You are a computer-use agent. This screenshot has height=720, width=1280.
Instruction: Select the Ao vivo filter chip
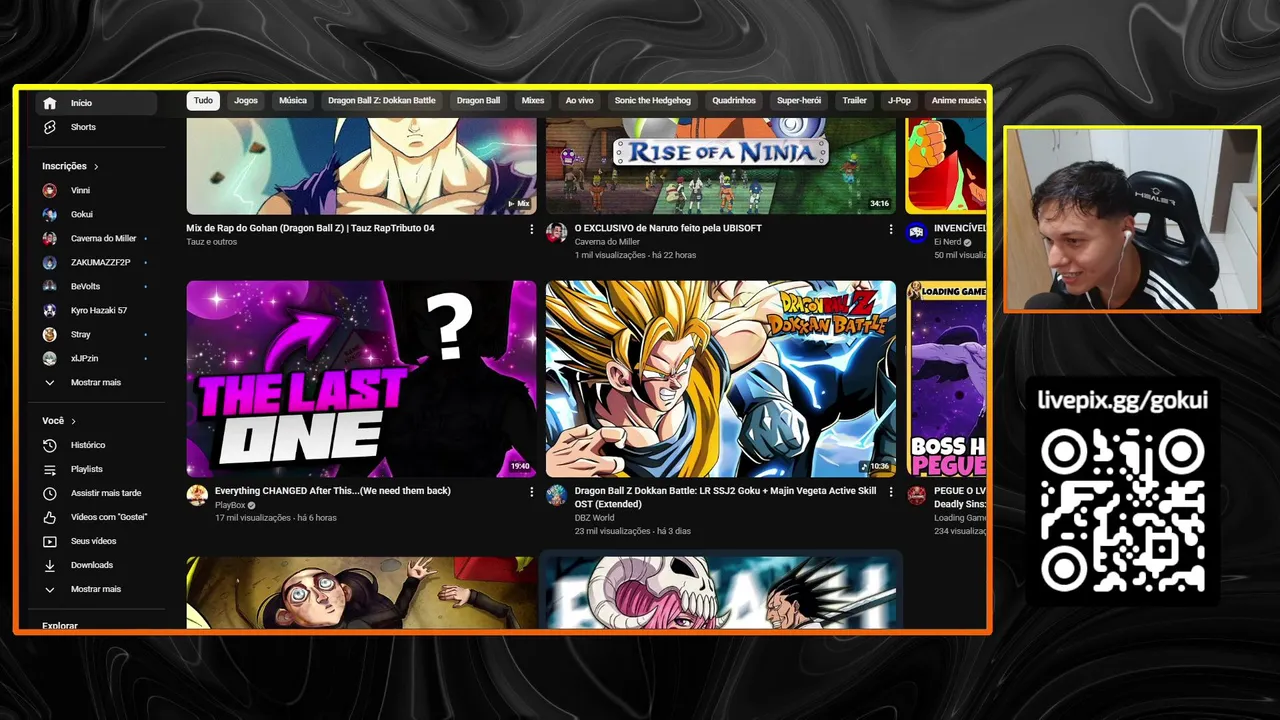579,101
